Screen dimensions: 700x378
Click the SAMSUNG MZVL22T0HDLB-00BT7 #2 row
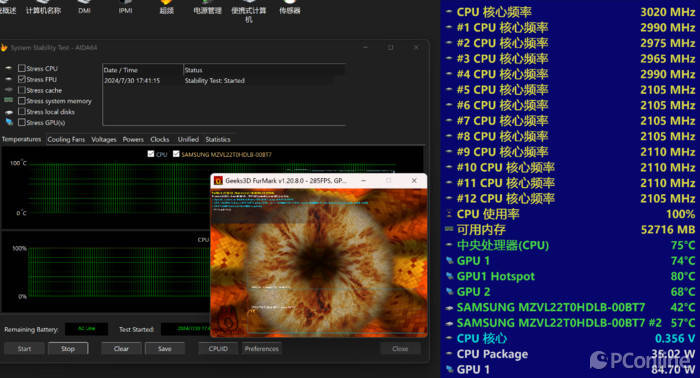click(x=570, y=323)
